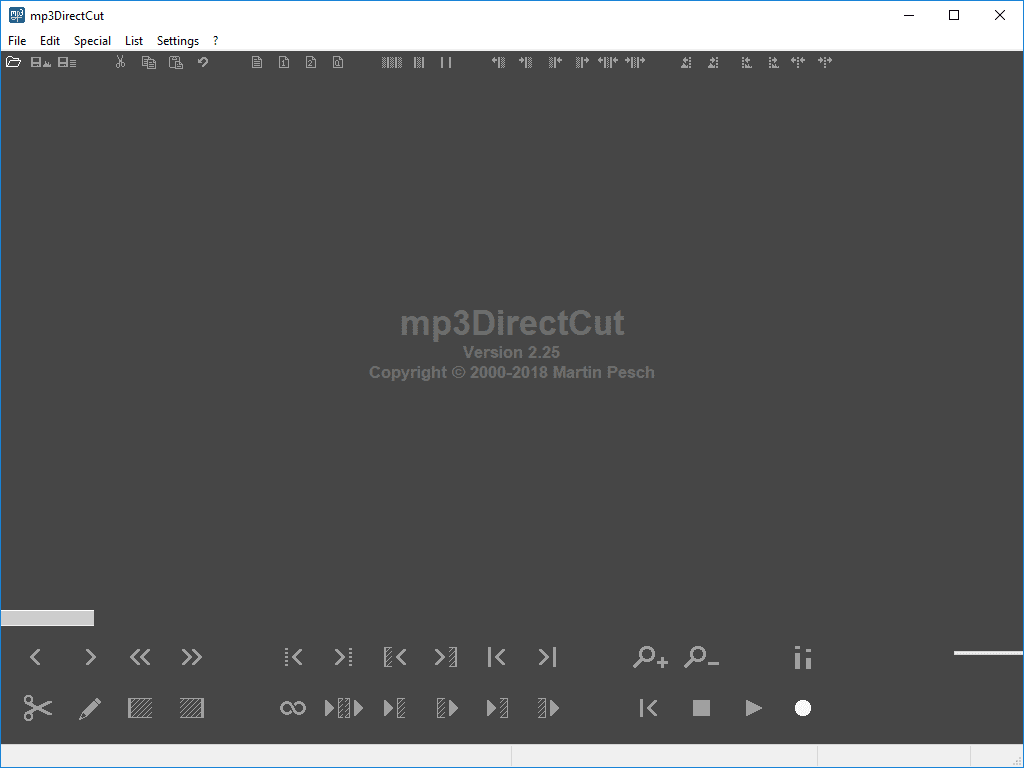Click the small cut scissors in top toolbar
The width and height of the screenshot is (1024, 768).
pyautogui.click(x=120, y=62)
